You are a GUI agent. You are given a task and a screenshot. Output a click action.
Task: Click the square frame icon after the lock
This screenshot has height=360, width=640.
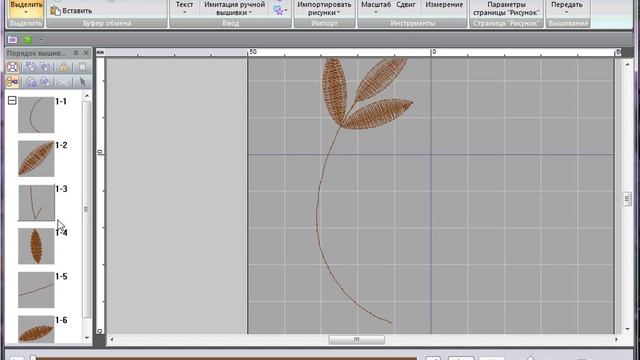pos(82,67)
